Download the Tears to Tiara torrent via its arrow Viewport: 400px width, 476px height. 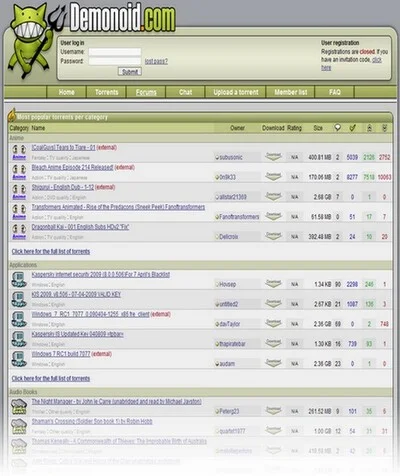[273, 156]
